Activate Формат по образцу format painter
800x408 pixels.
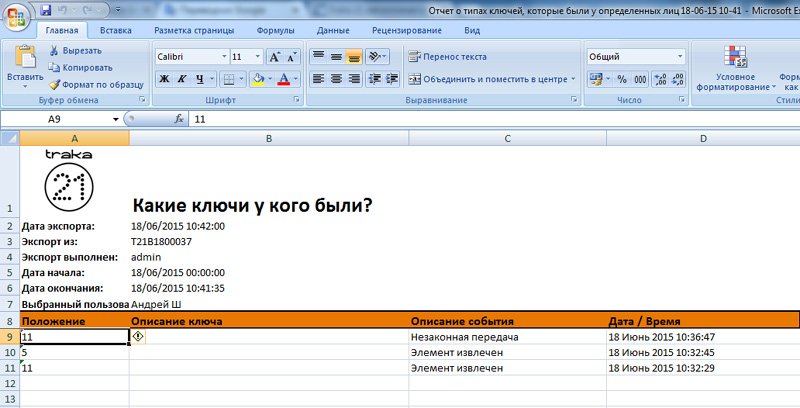coord(96,85)
